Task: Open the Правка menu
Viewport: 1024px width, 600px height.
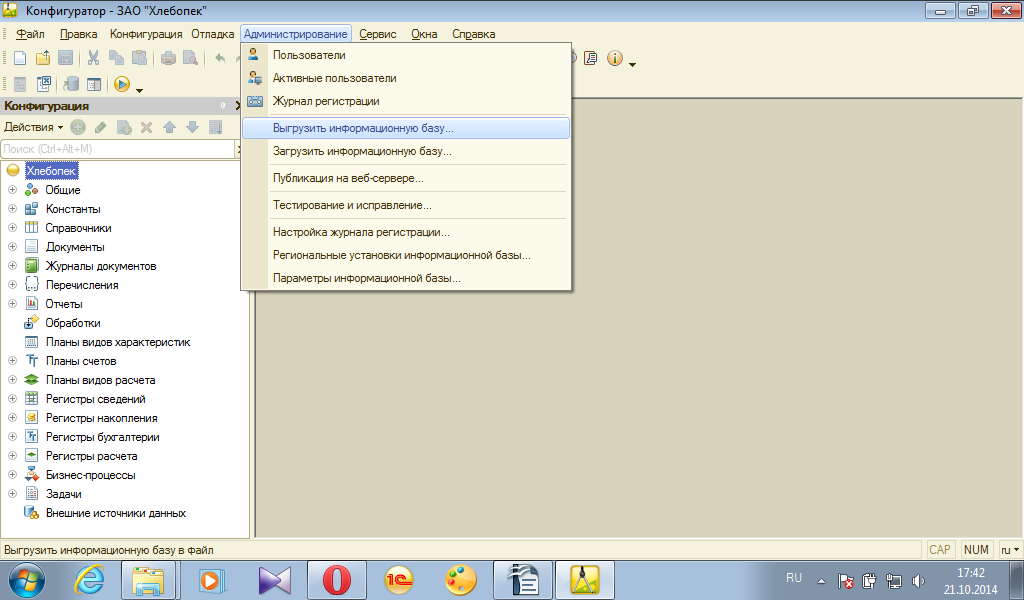Action: tap(78, 34)
